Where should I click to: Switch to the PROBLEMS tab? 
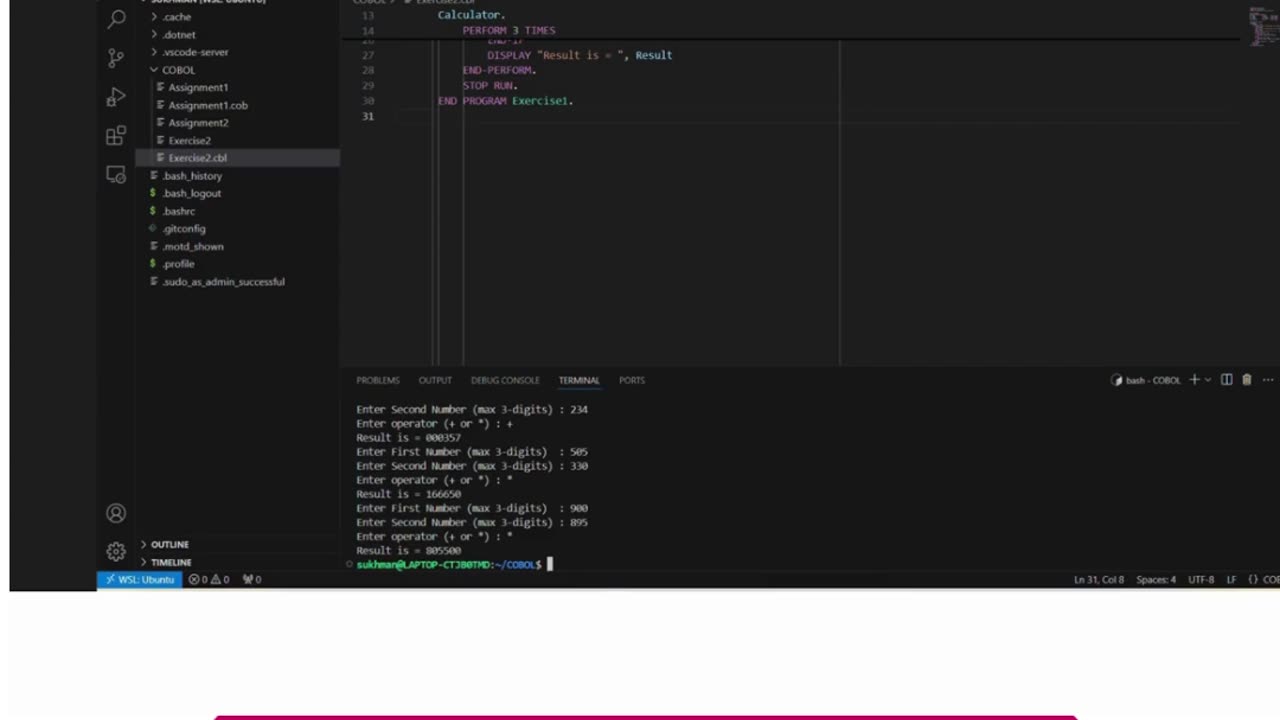[378, 380]
